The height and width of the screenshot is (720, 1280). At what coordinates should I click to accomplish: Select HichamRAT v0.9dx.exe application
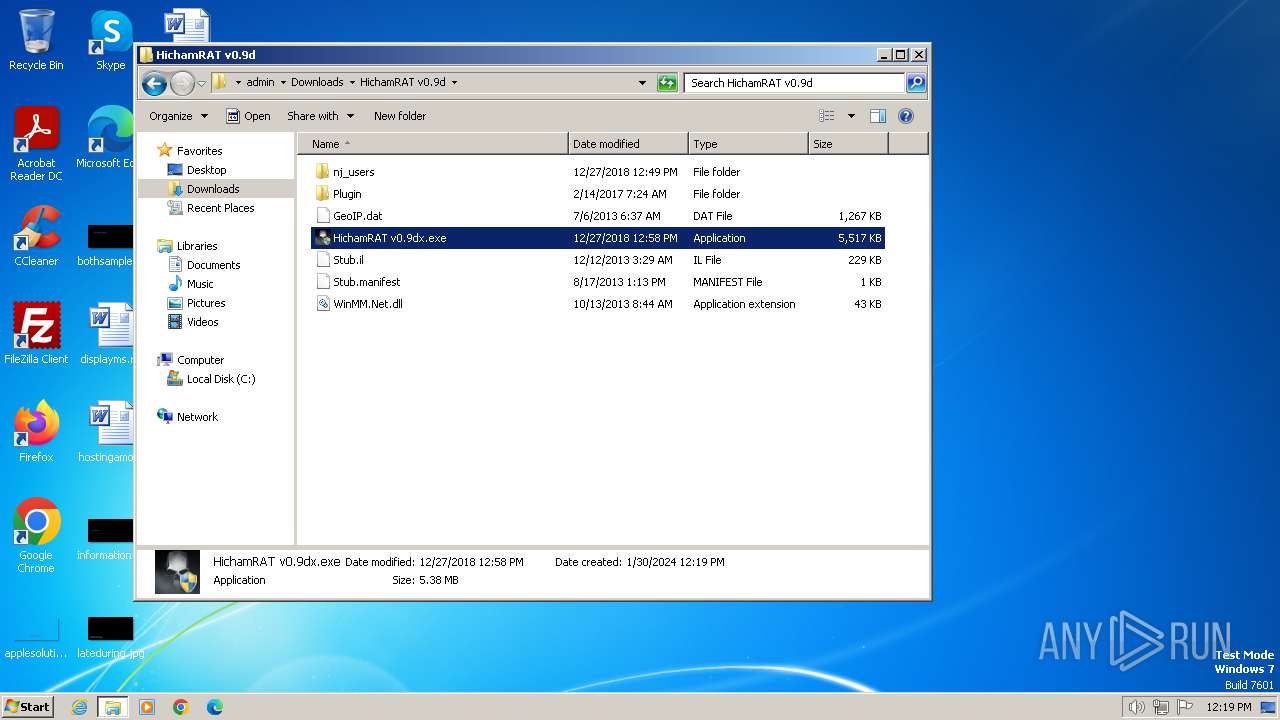pyautogui.click(x=598, y=238)
